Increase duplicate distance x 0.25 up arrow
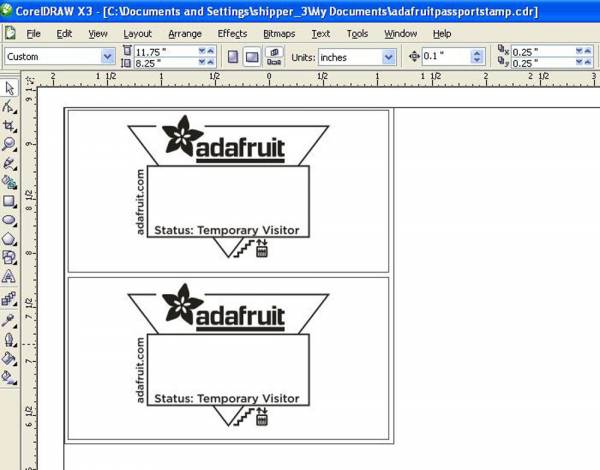Screen dimensions: 600x470 click(588, 51)
